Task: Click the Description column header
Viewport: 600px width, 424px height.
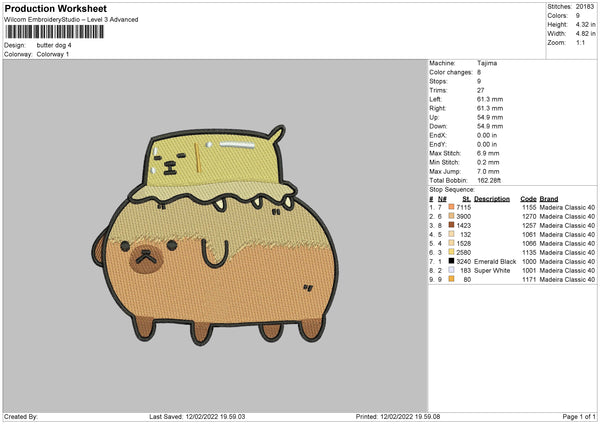Action: 491,198
